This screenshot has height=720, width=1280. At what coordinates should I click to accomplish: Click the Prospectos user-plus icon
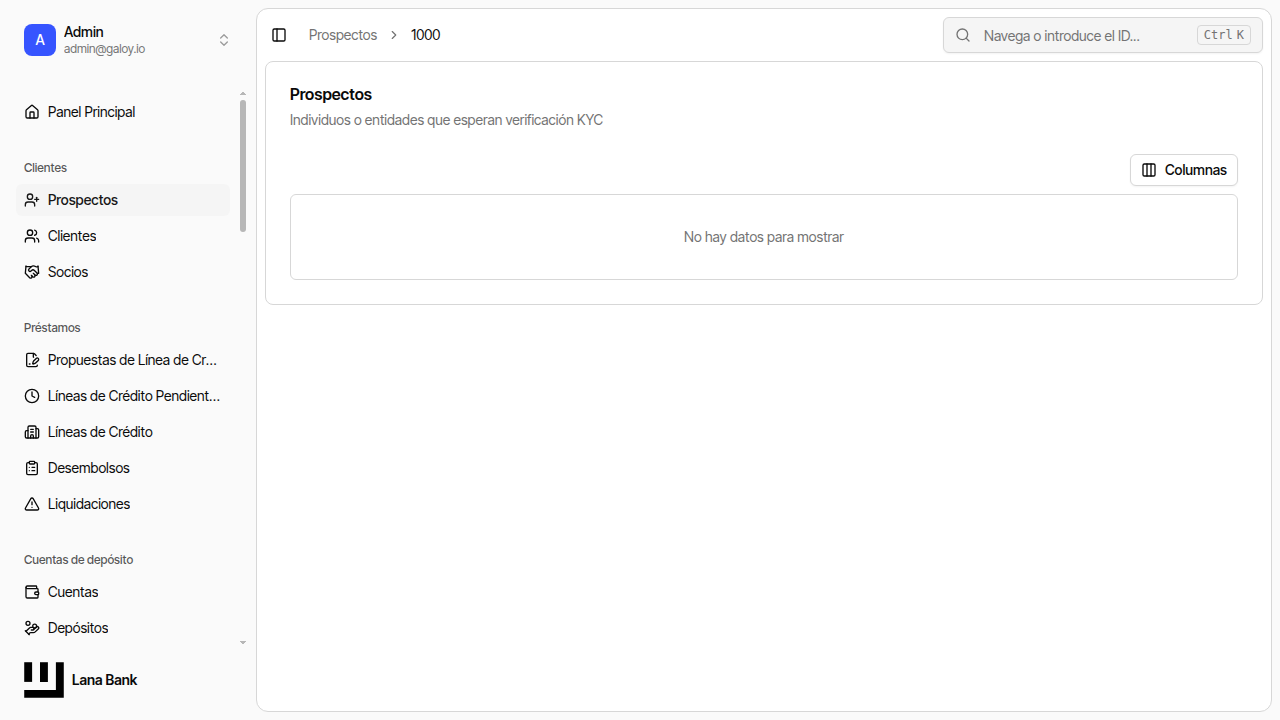pyautogui.click(x=32, y=200)
